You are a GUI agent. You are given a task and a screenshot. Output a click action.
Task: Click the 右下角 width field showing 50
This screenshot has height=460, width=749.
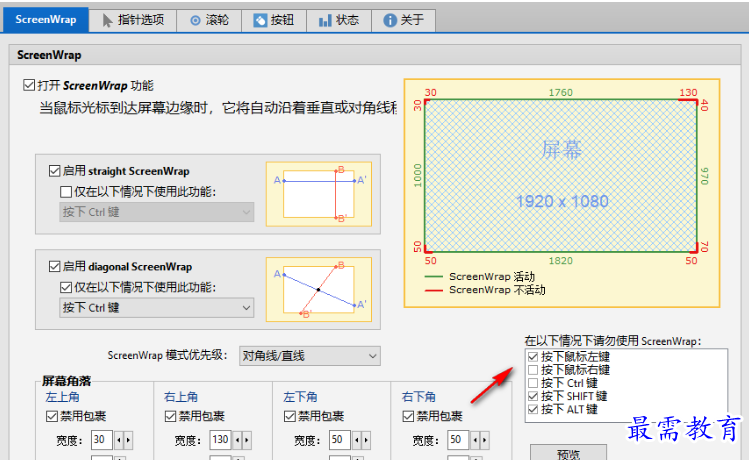458,440
